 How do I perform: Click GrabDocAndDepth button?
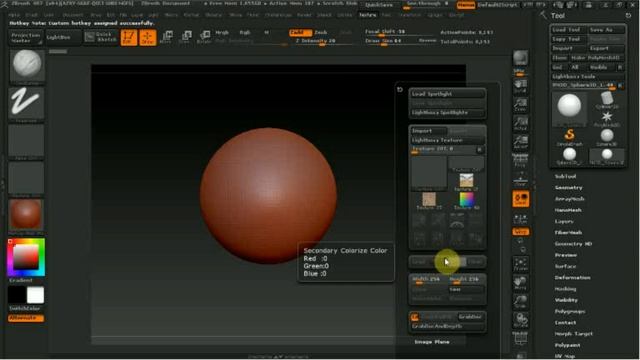[x=447, y=327]
